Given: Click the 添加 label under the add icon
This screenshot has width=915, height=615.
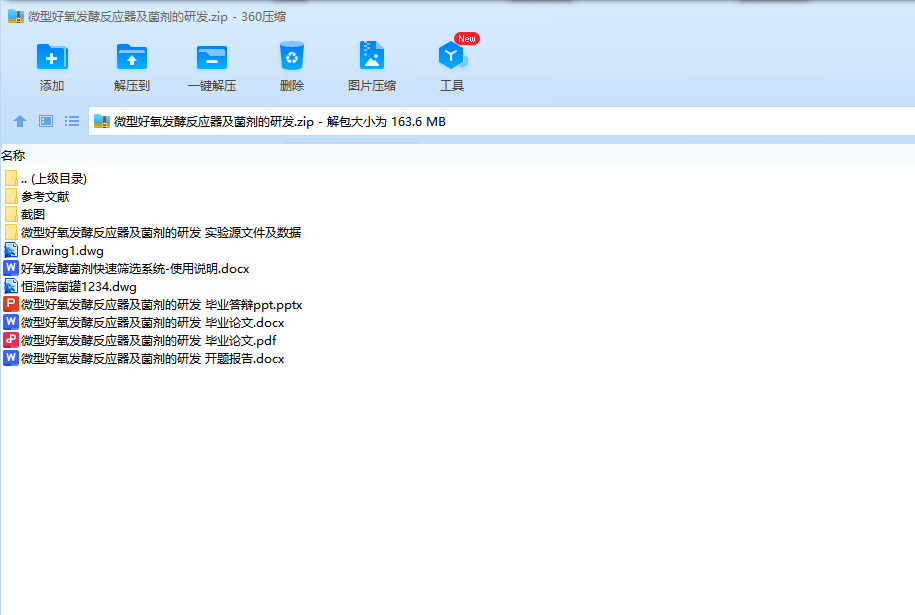Looking at the screenshot, I should [52, 86].
